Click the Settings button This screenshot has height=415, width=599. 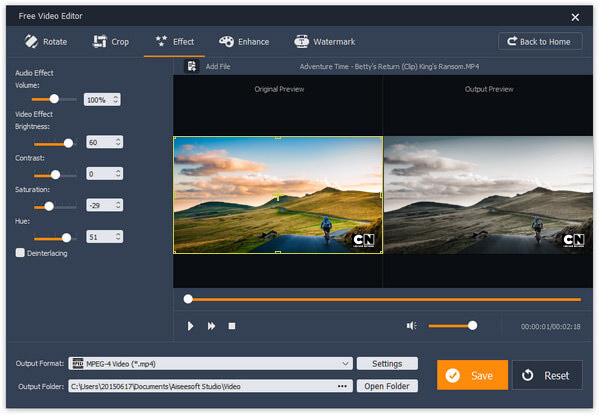[x=387, y=363]
